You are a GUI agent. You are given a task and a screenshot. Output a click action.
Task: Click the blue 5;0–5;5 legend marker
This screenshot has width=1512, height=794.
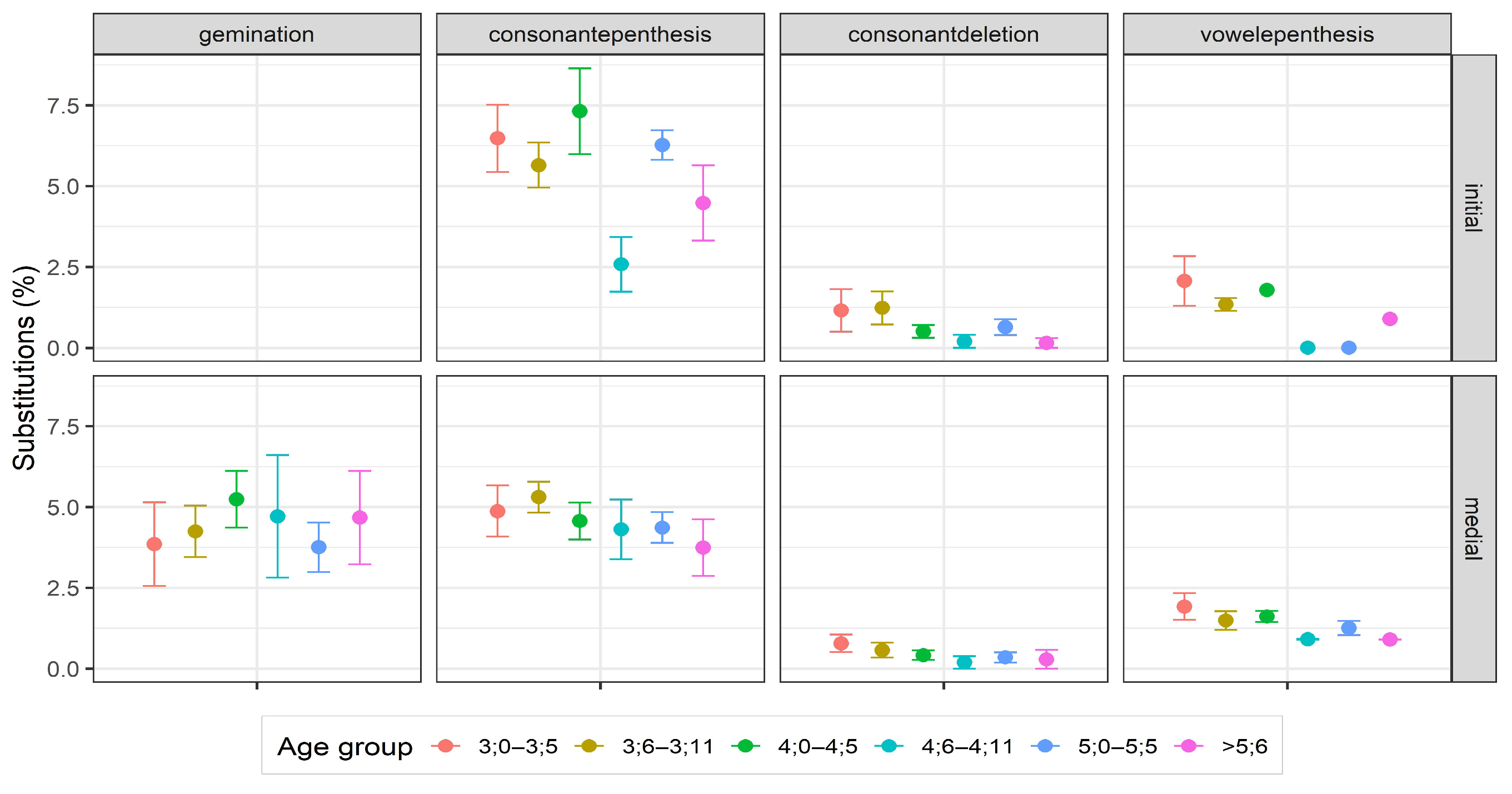pyautogui.click(x=1045, y=746)
